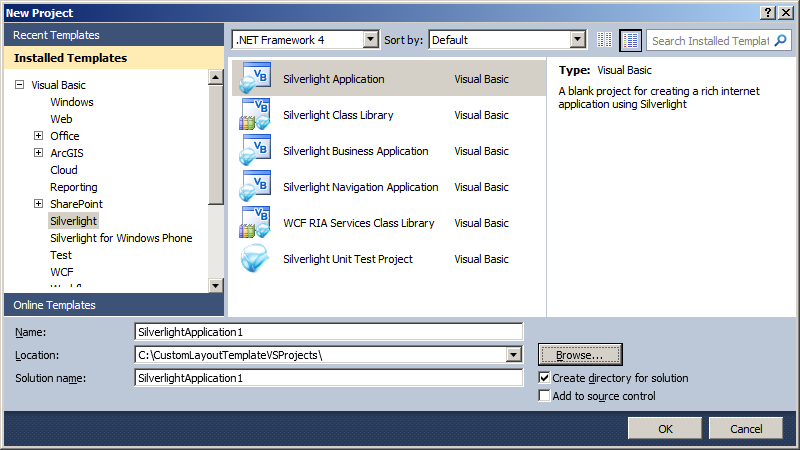Click the Silverlight Class Library icon

pos(255,114)
